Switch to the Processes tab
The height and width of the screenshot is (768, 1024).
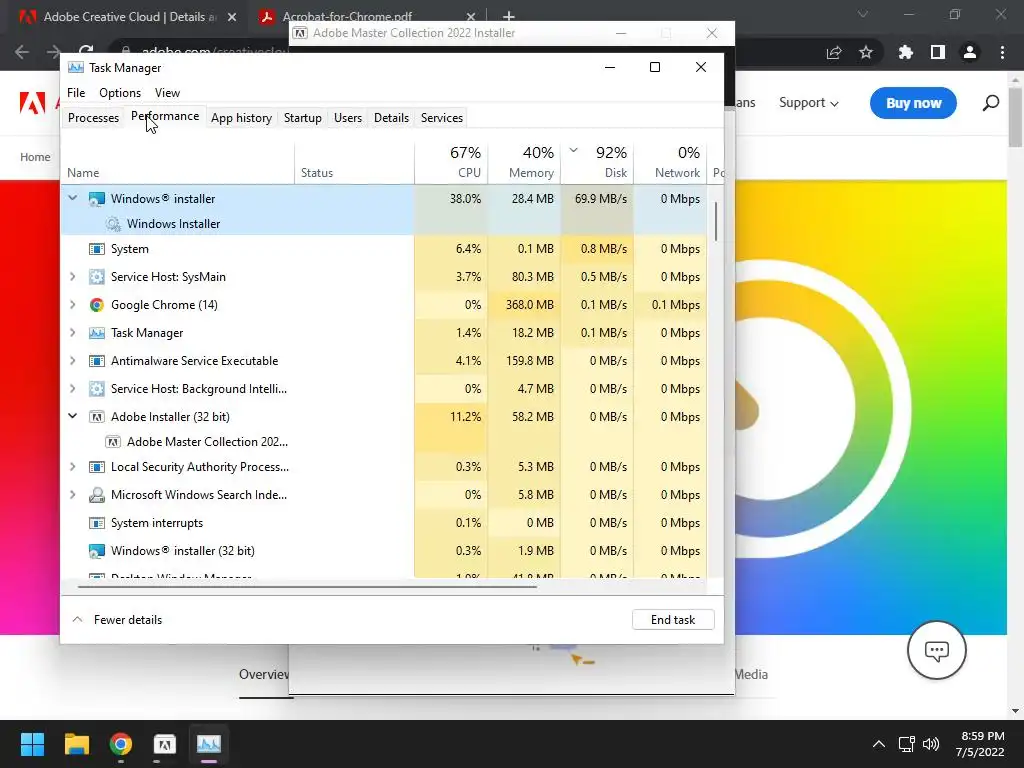93,118
